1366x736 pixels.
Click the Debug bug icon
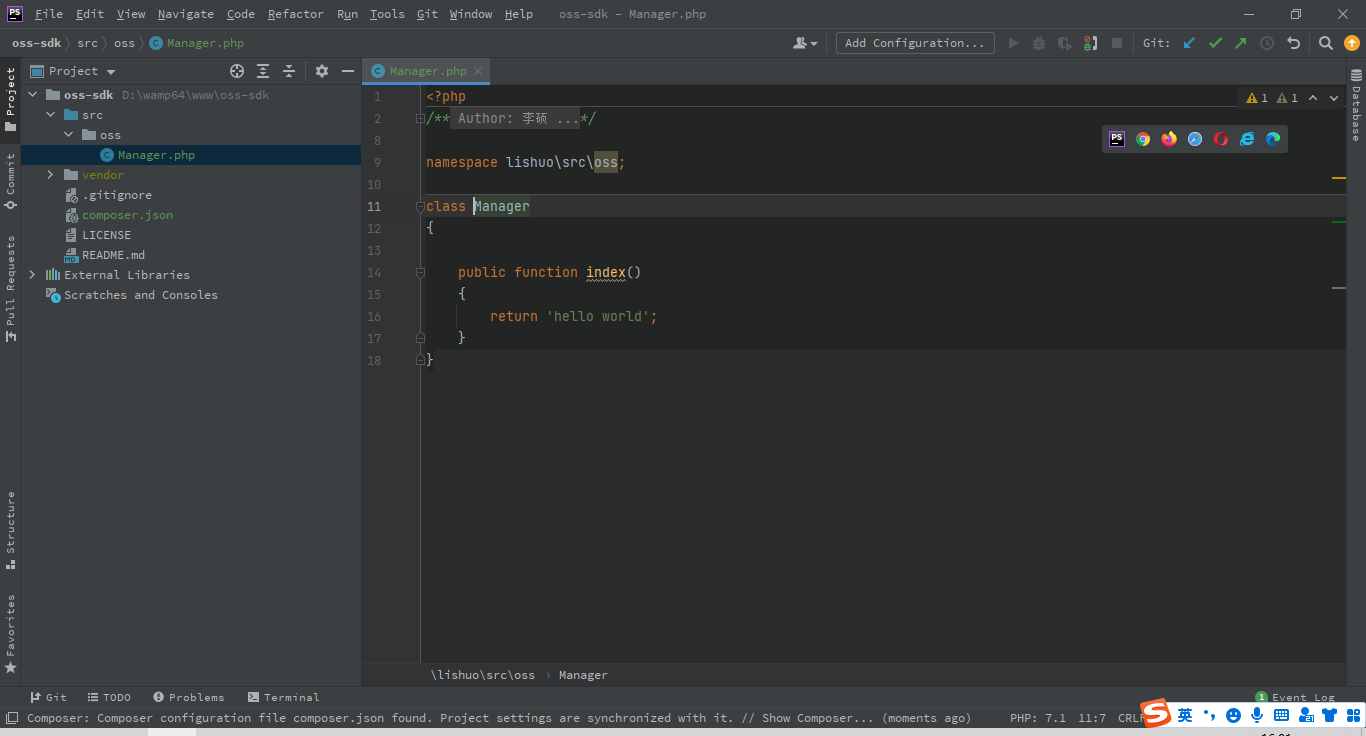pyautogui.click(x=1039, y=43)
